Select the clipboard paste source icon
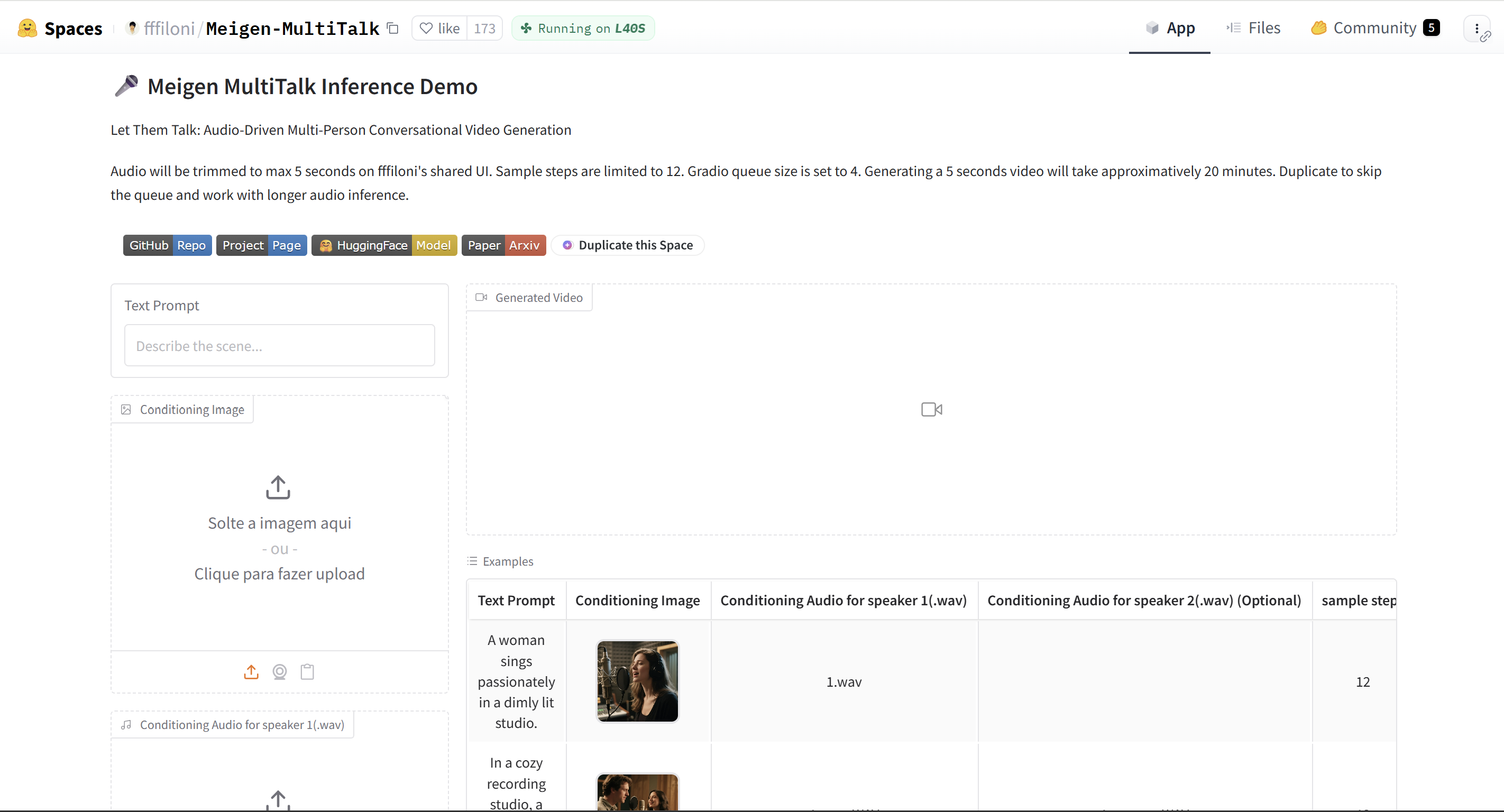Viewport: 1504px width, 812px height. point(307,672)
